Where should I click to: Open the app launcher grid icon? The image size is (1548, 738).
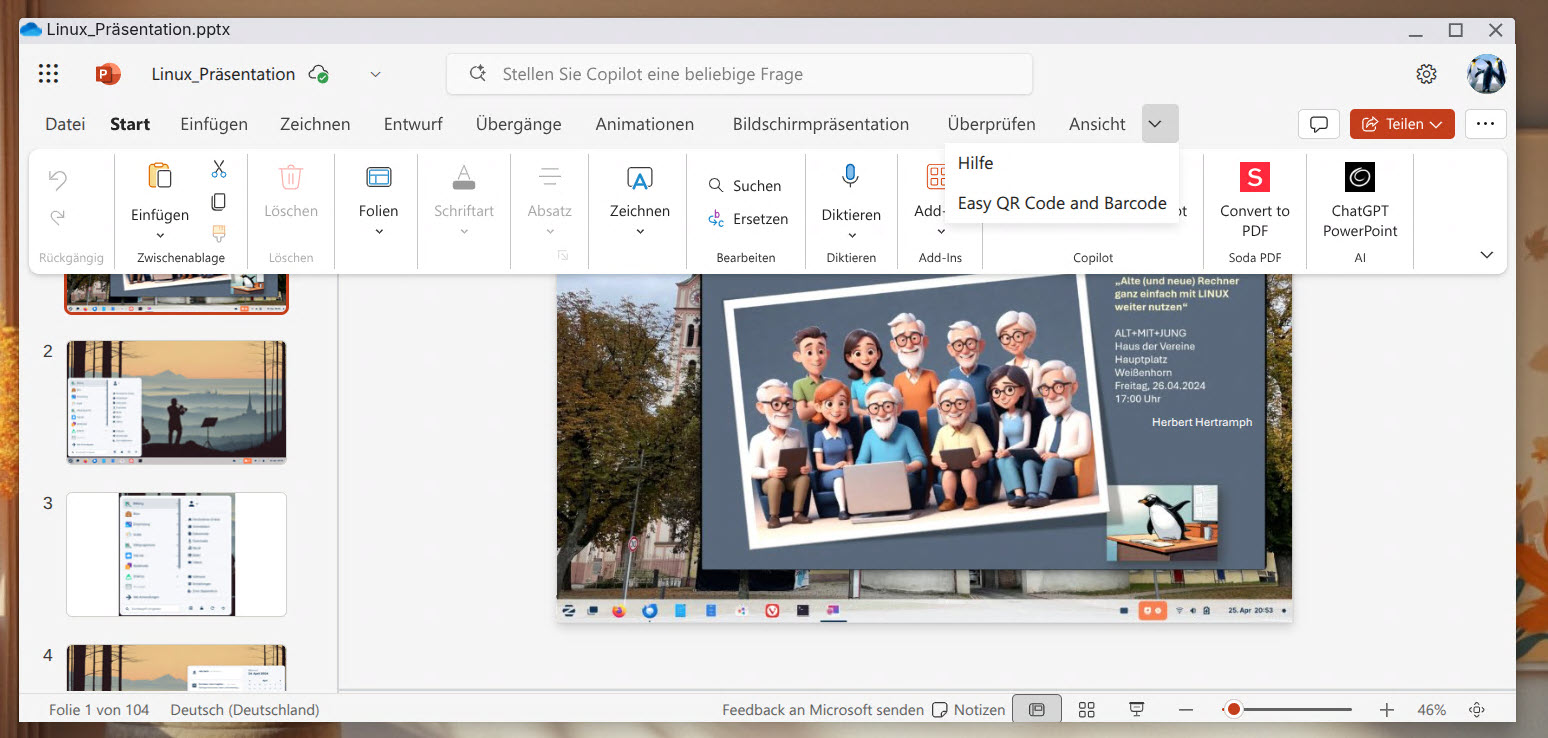[x=48, y=74]
